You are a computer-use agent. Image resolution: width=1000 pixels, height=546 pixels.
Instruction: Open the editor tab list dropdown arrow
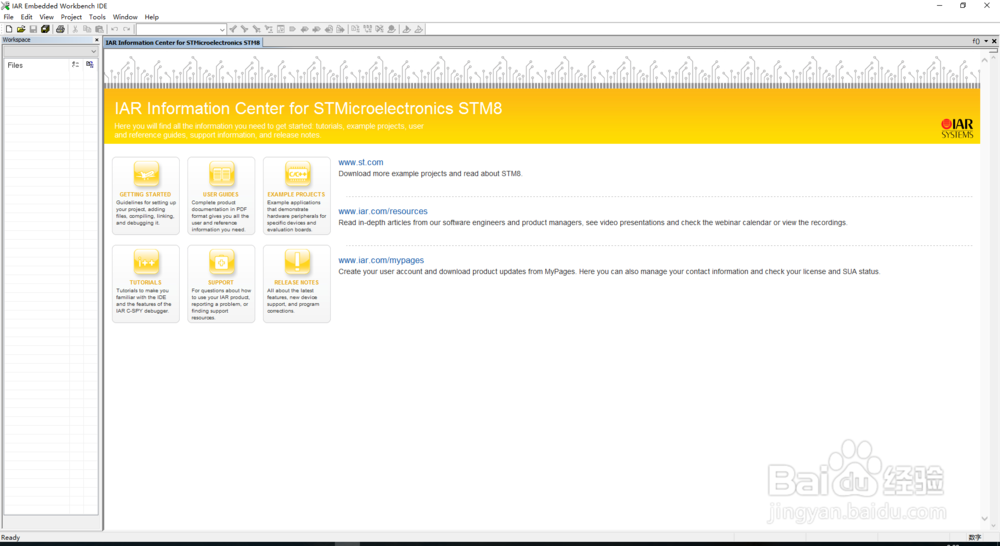pos(986,41)
